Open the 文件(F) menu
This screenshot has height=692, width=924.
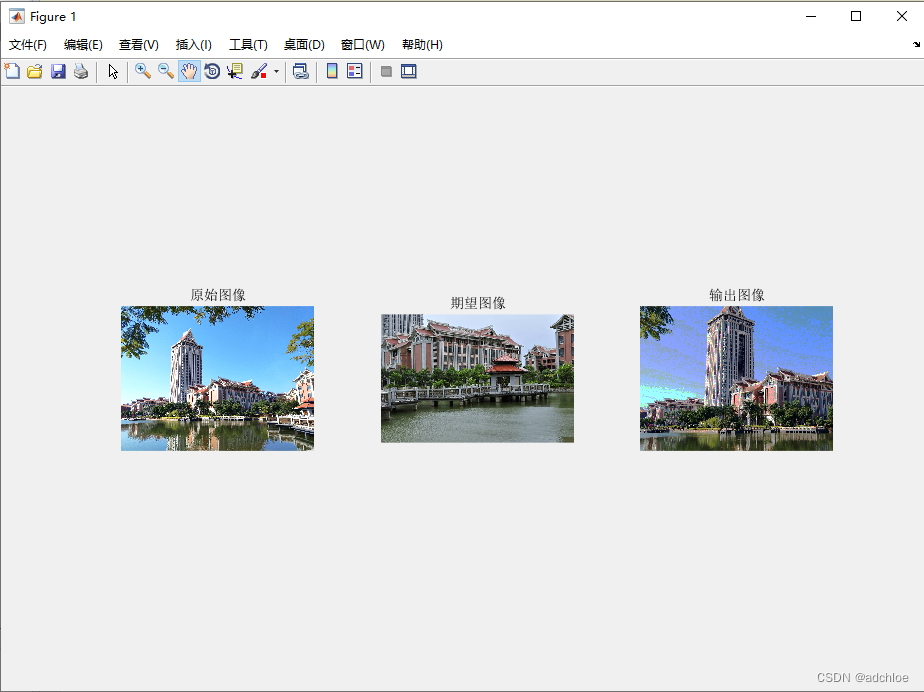click(x=28, y=45)
